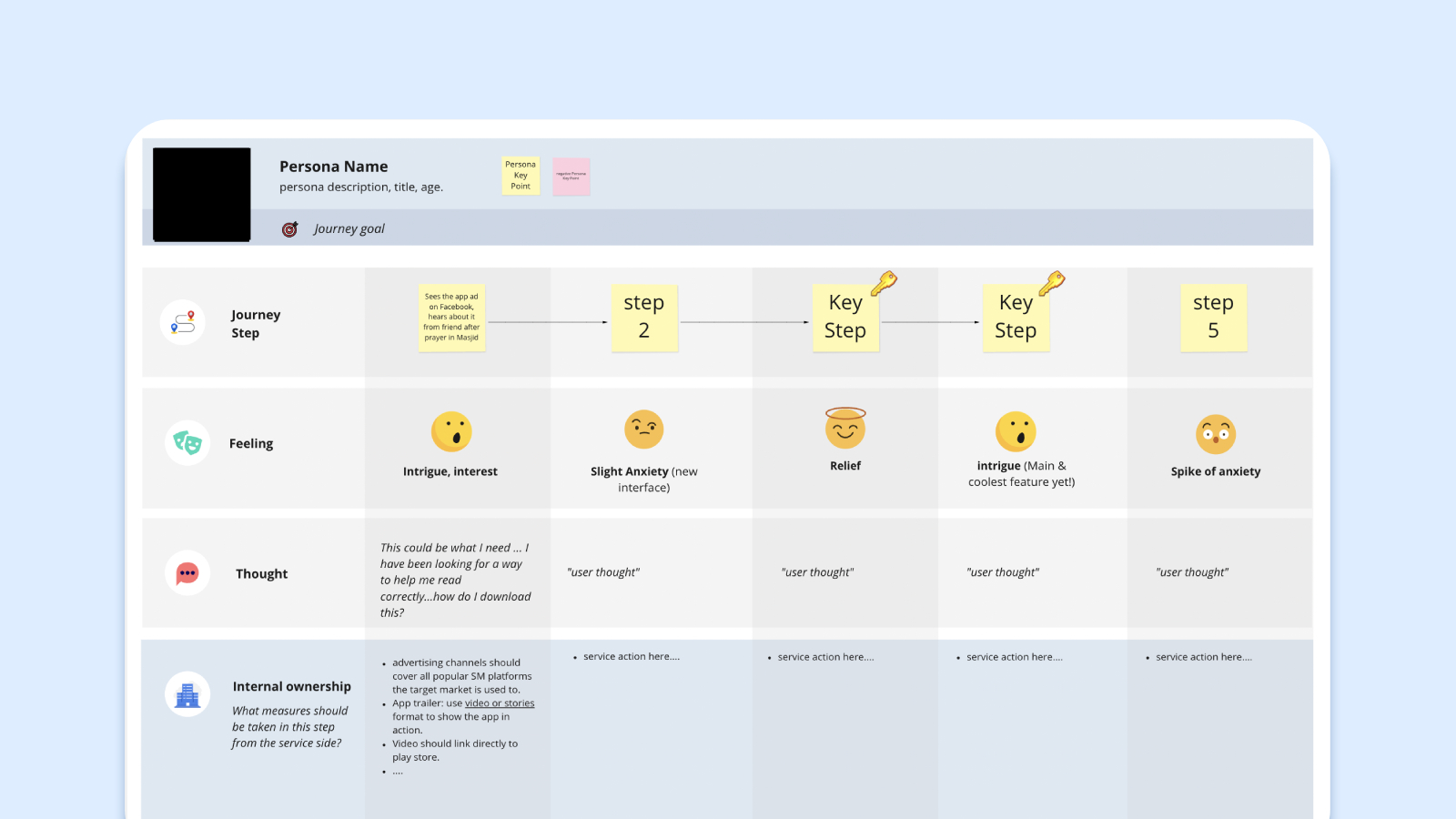Select the Thought row label
This screenshot has height=819, width=1456.
click(x=261, y=574)
